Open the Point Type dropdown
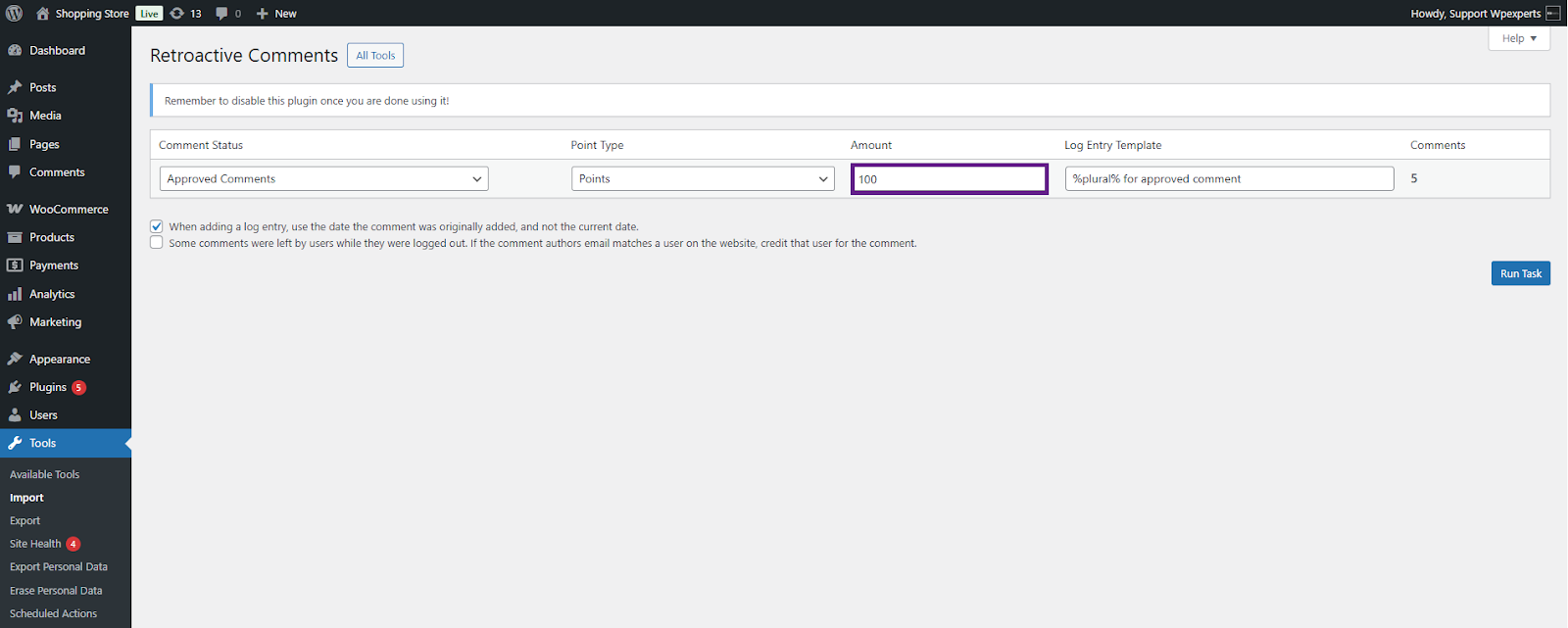The width and height of the screenshot is (1568, 628). tap(703, 179)
